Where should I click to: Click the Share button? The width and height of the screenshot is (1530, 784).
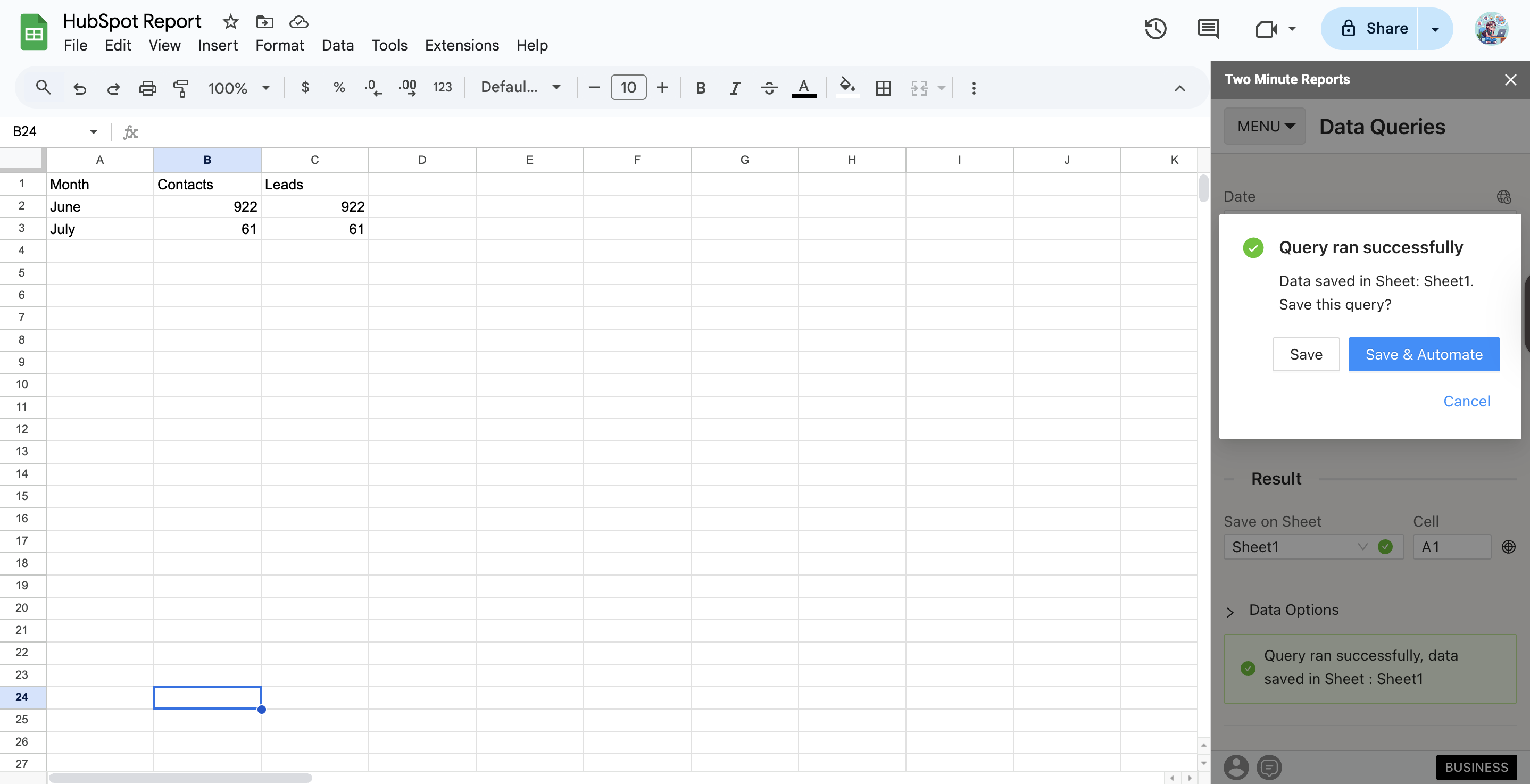pyautogui.click(x=1371, y=29)
